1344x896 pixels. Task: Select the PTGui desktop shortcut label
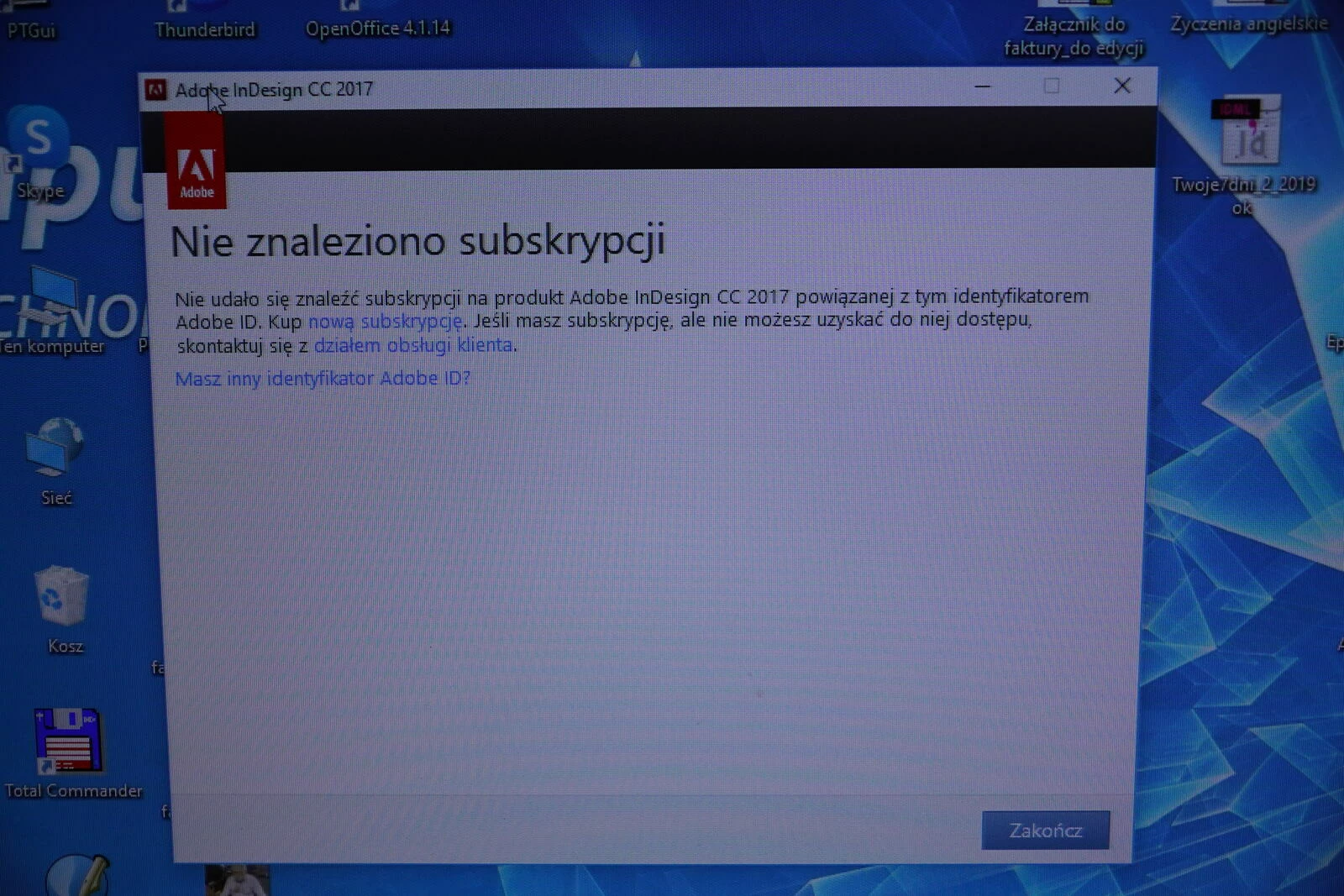click(31, 30)
